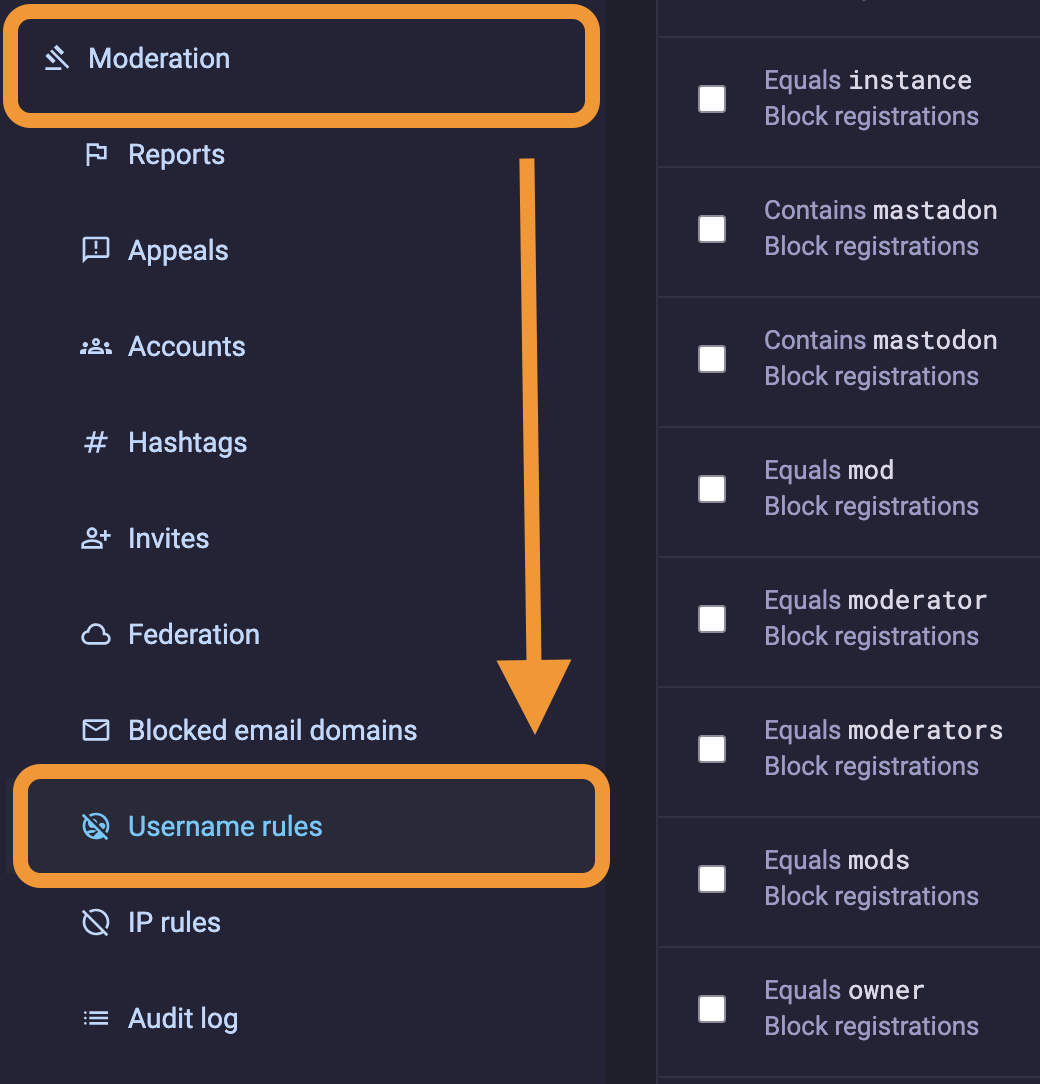Click the Invites person-add icon
The width and height of the screenshot is (1040, 1084).
(x=96, y=539)
